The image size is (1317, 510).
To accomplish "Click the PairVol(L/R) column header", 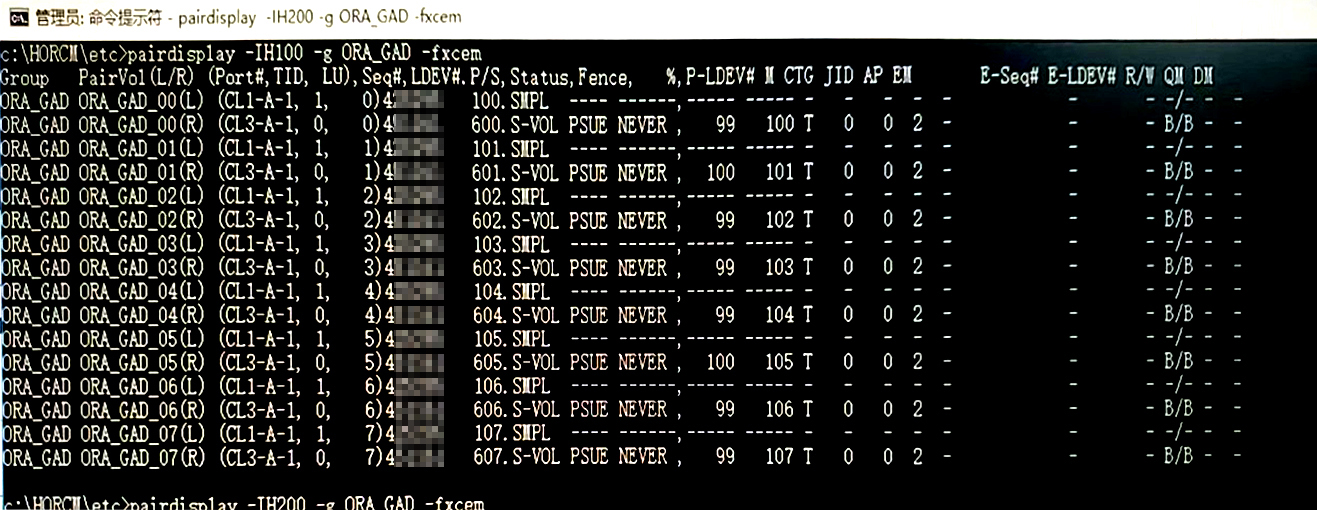I will point(139,77).
